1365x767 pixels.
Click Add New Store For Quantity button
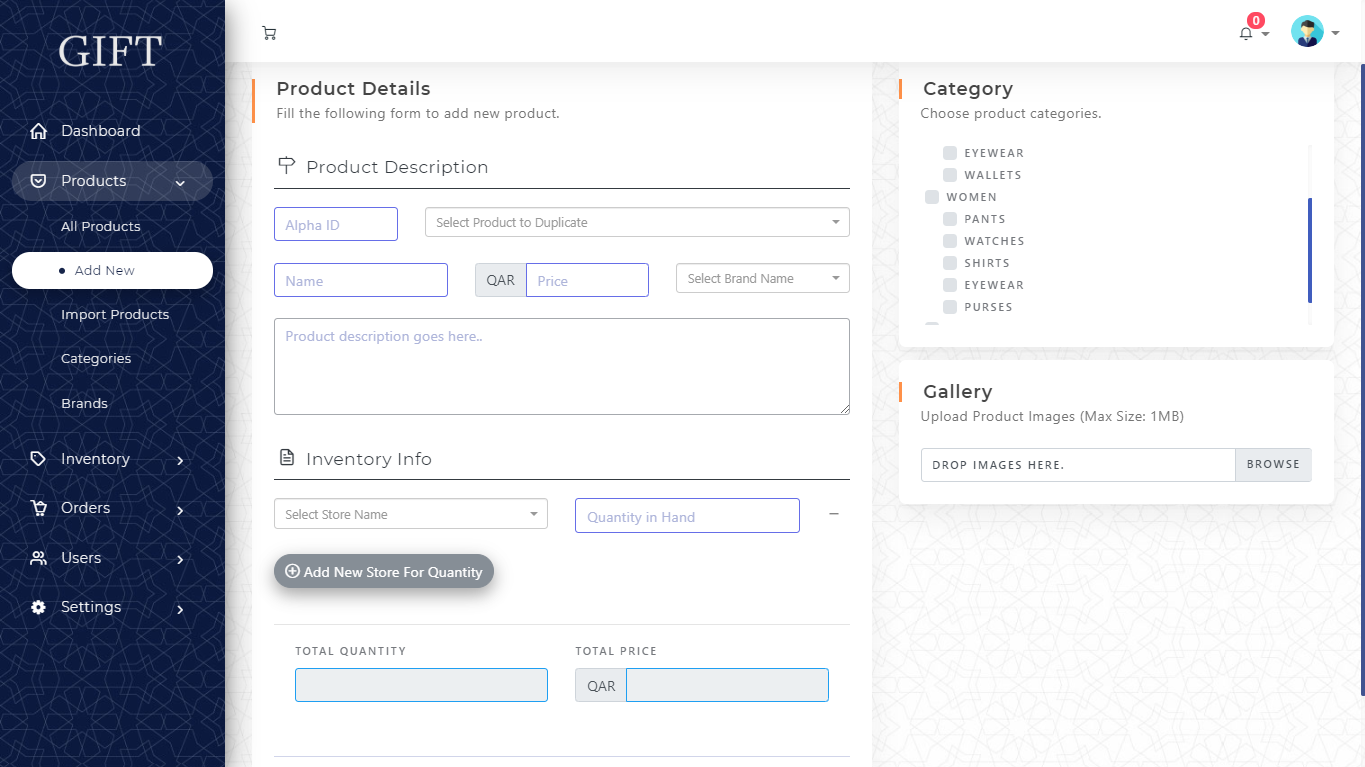point(384,572)
